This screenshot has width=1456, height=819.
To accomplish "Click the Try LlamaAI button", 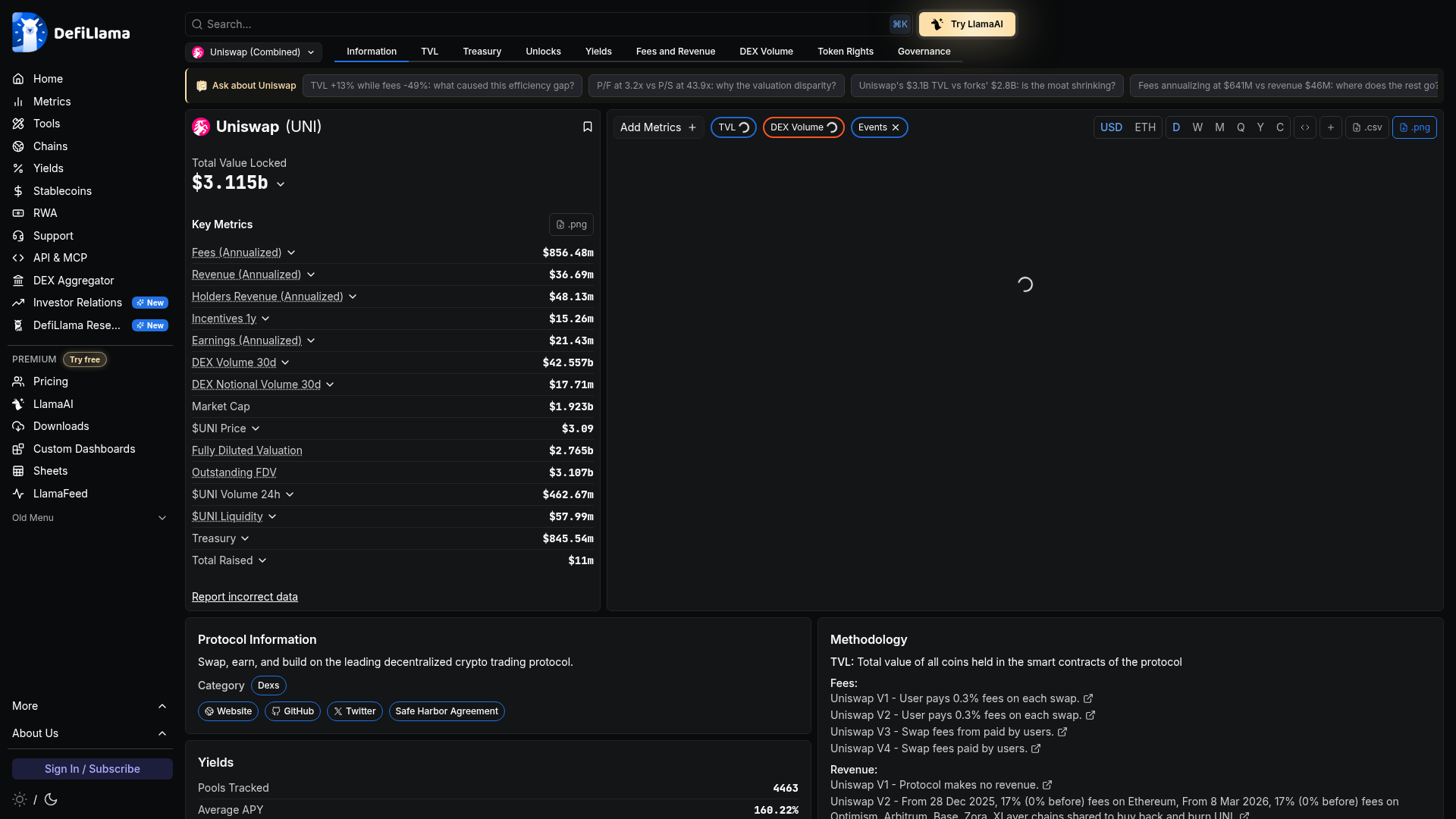I will 967,24.
